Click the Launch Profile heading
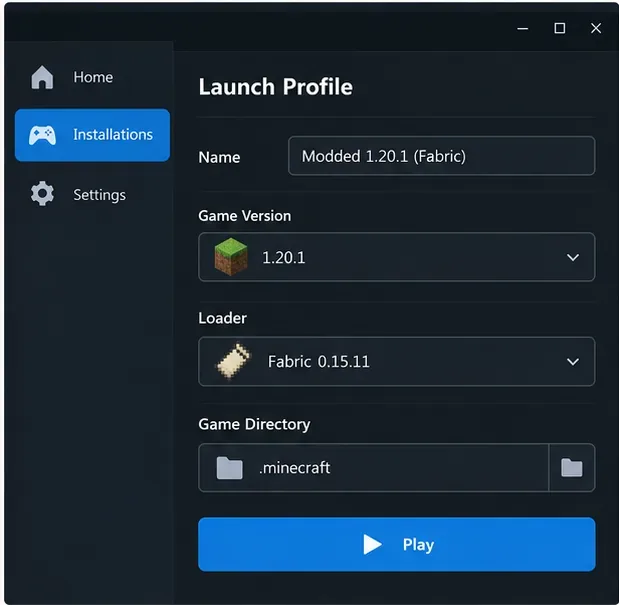This screenshot has width=619, height=605. tap(276, 87)
